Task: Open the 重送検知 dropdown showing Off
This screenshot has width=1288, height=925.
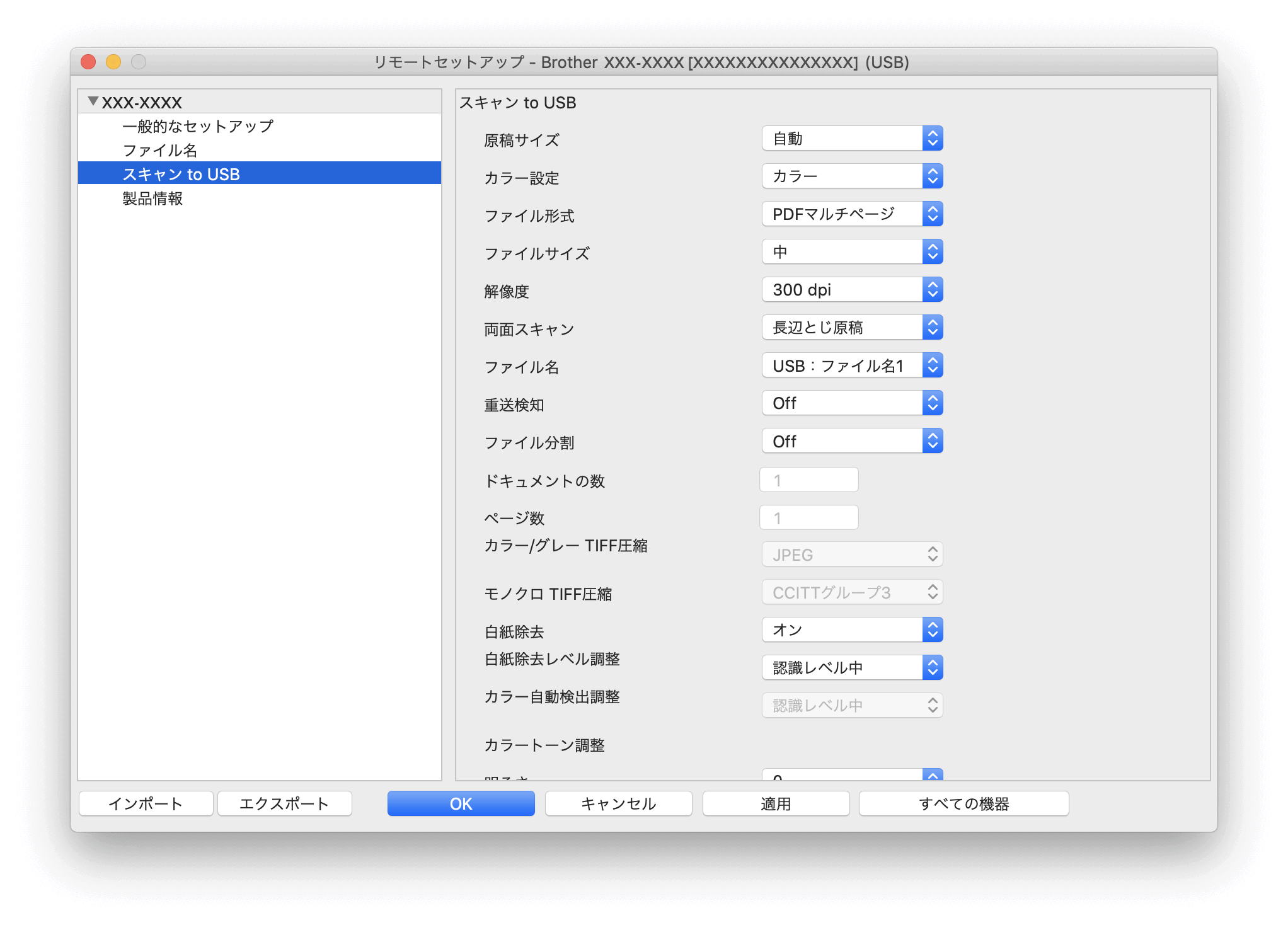Action: point(852,403)
